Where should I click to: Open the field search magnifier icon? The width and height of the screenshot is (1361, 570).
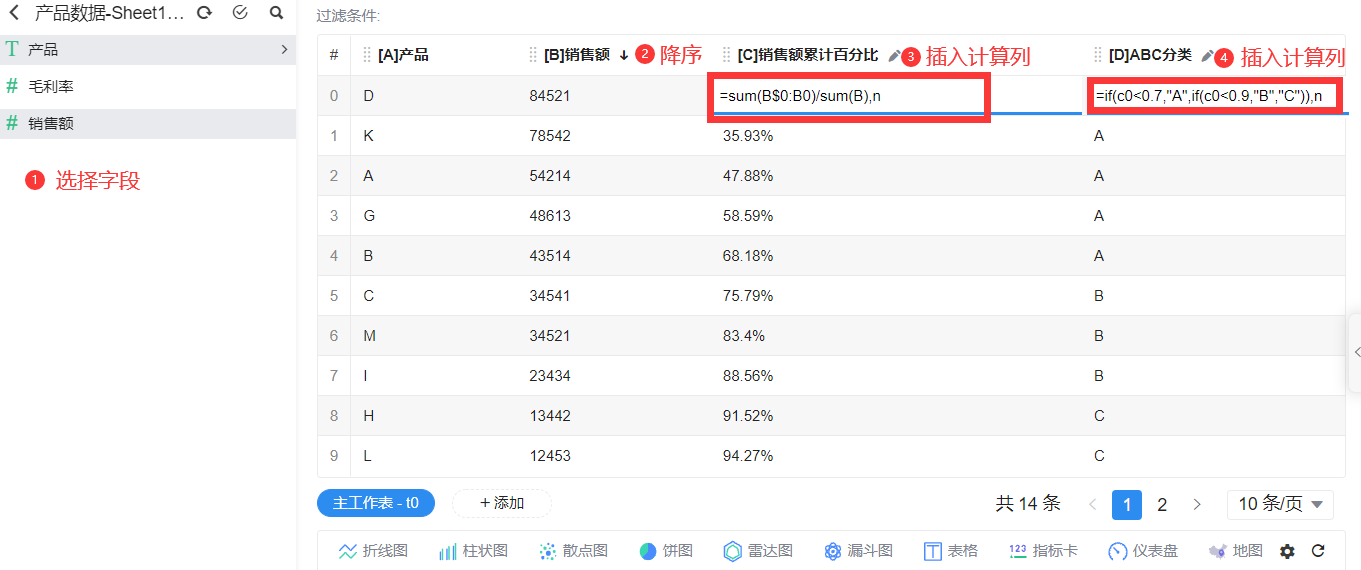pos(276,13)
